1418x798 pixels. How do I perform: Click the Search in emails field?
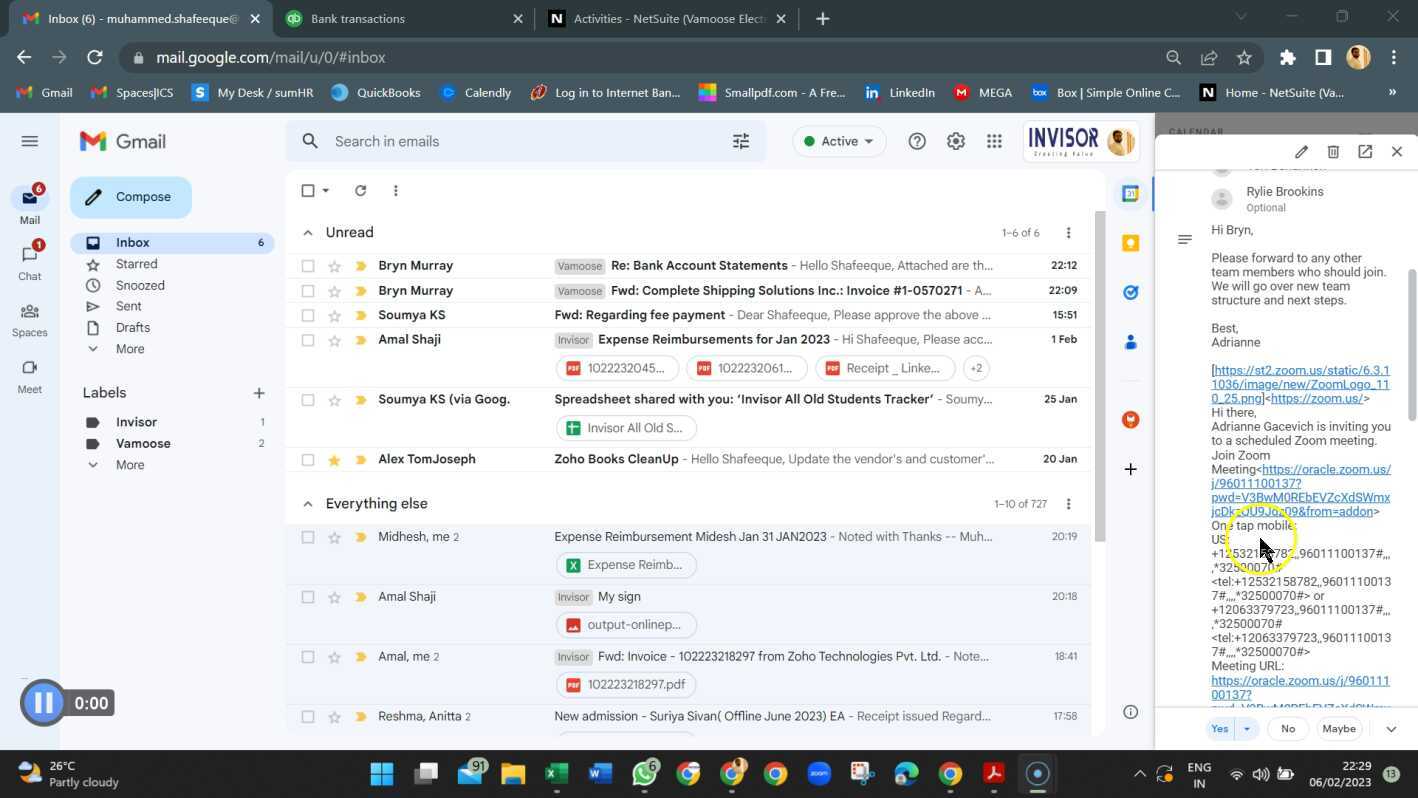(x=525, y=141)
